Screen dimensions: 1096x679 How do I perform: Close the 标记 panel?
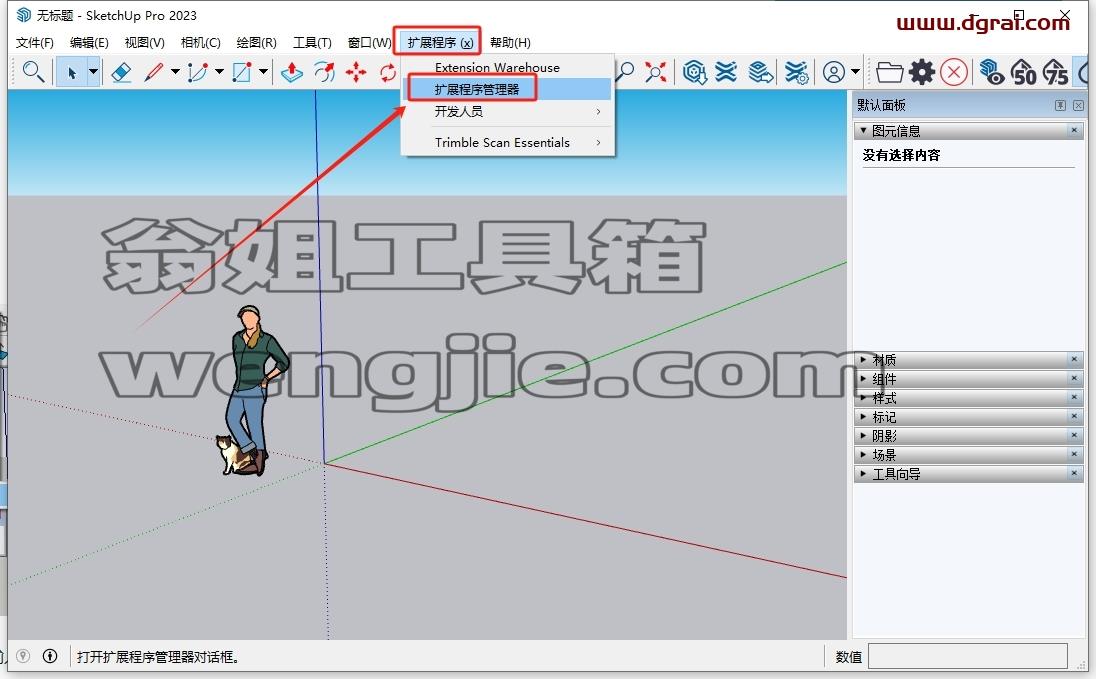pyautogui.click(x=1074, y=416)
